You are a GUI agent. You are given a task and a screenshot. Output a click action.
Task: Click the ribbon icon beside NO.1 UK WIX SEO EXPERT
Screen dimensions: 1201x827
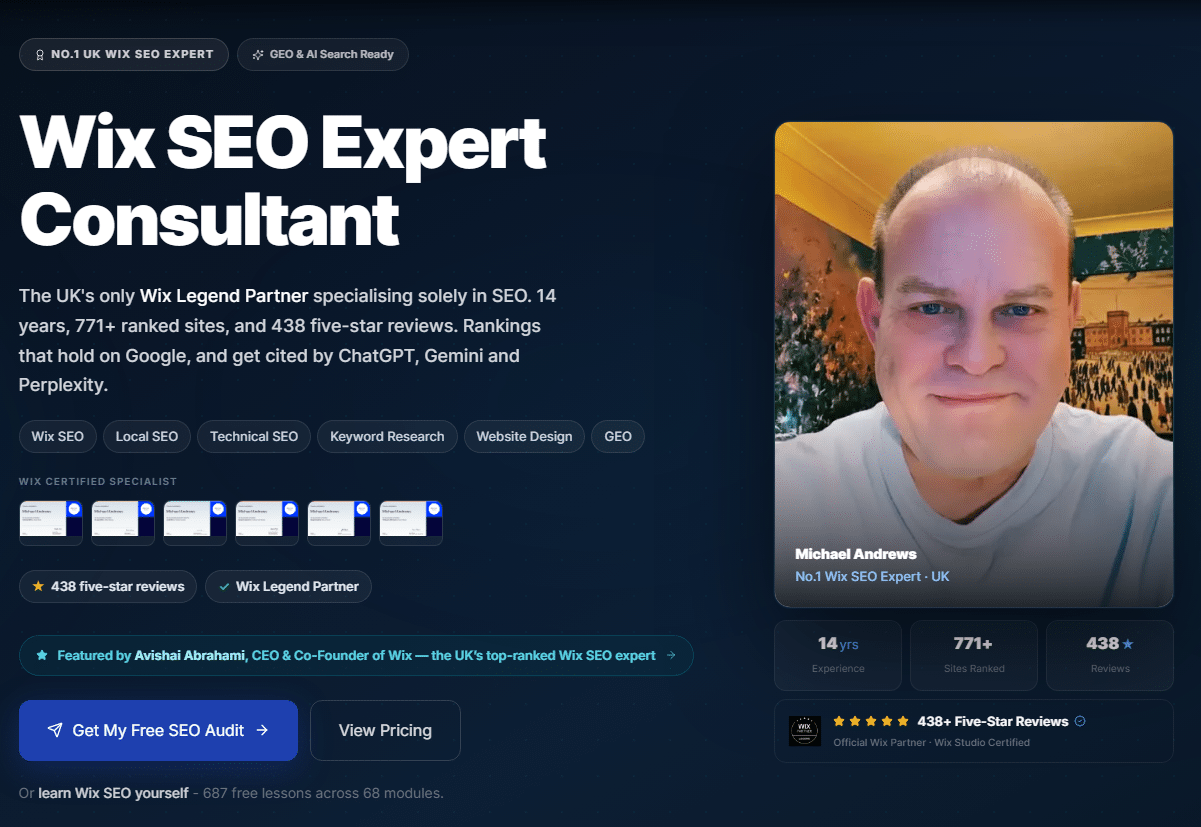pyautogui.click(x=39, y=54)
